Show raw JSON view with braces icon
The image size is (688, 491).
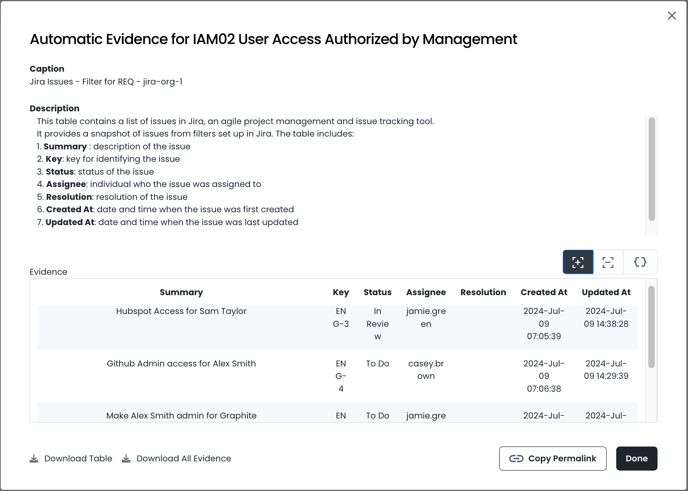point(640,262)
